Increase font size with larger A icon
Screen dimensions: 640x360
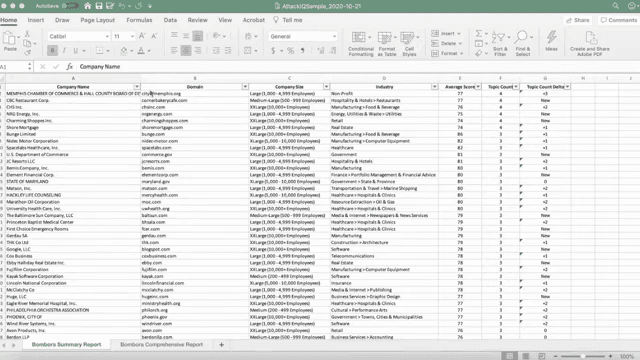(142, 36)
